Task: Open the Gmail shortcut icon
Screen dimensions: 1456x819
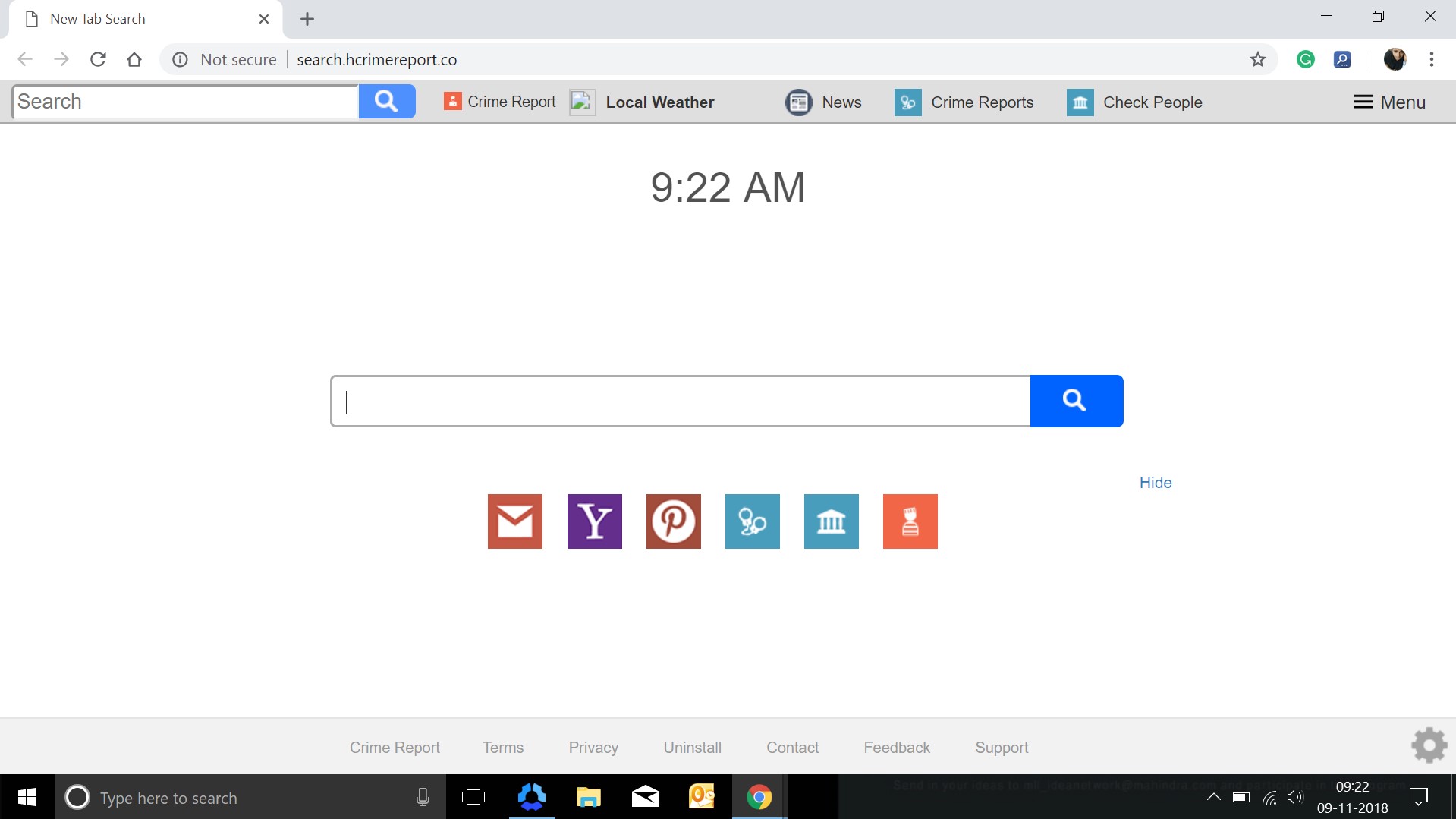Action: (x=514, y=521)
